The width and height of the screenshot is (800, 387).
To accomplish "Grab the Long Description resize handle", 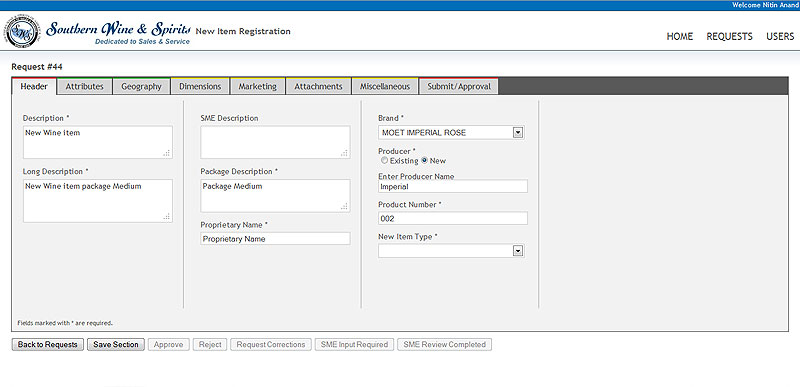I will click(167, 217).
